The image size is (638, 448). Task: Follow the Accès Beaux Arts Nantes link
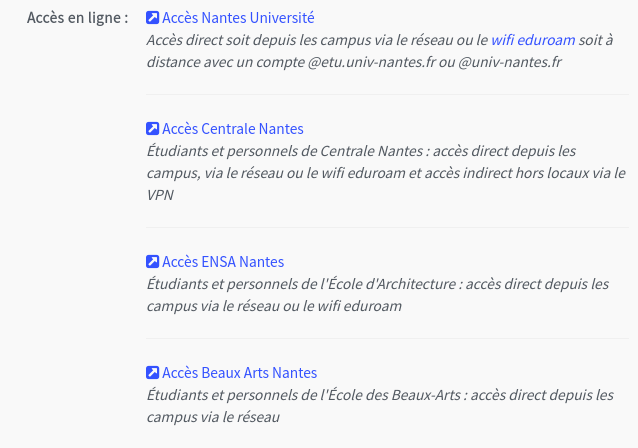(x=239, y=373)
